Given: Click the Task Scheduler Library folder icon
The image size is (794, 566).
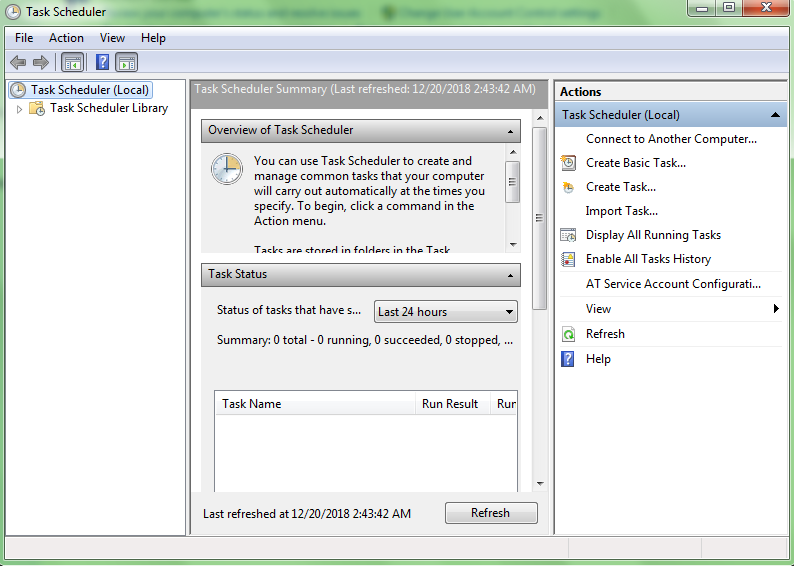Looking at the screenshot, I should pyautogui.click(x=37, y=108).
